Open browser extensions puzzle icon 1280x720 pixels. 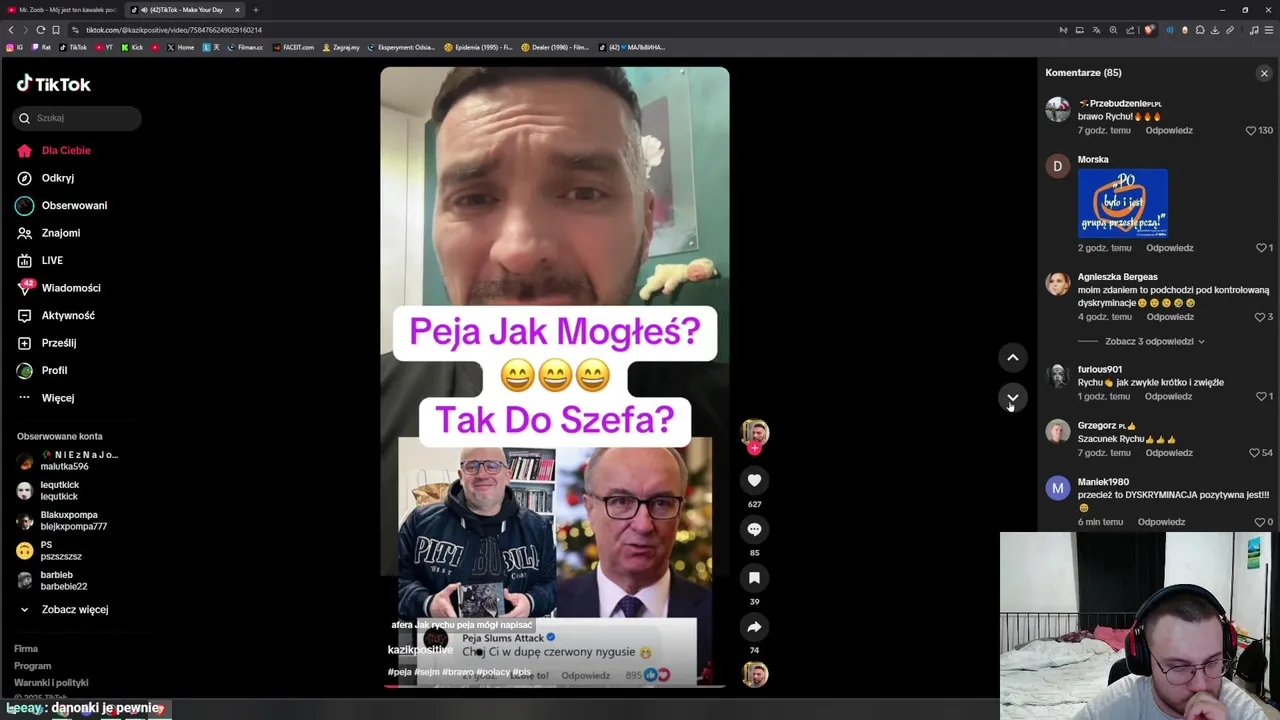click(1200, 30)
